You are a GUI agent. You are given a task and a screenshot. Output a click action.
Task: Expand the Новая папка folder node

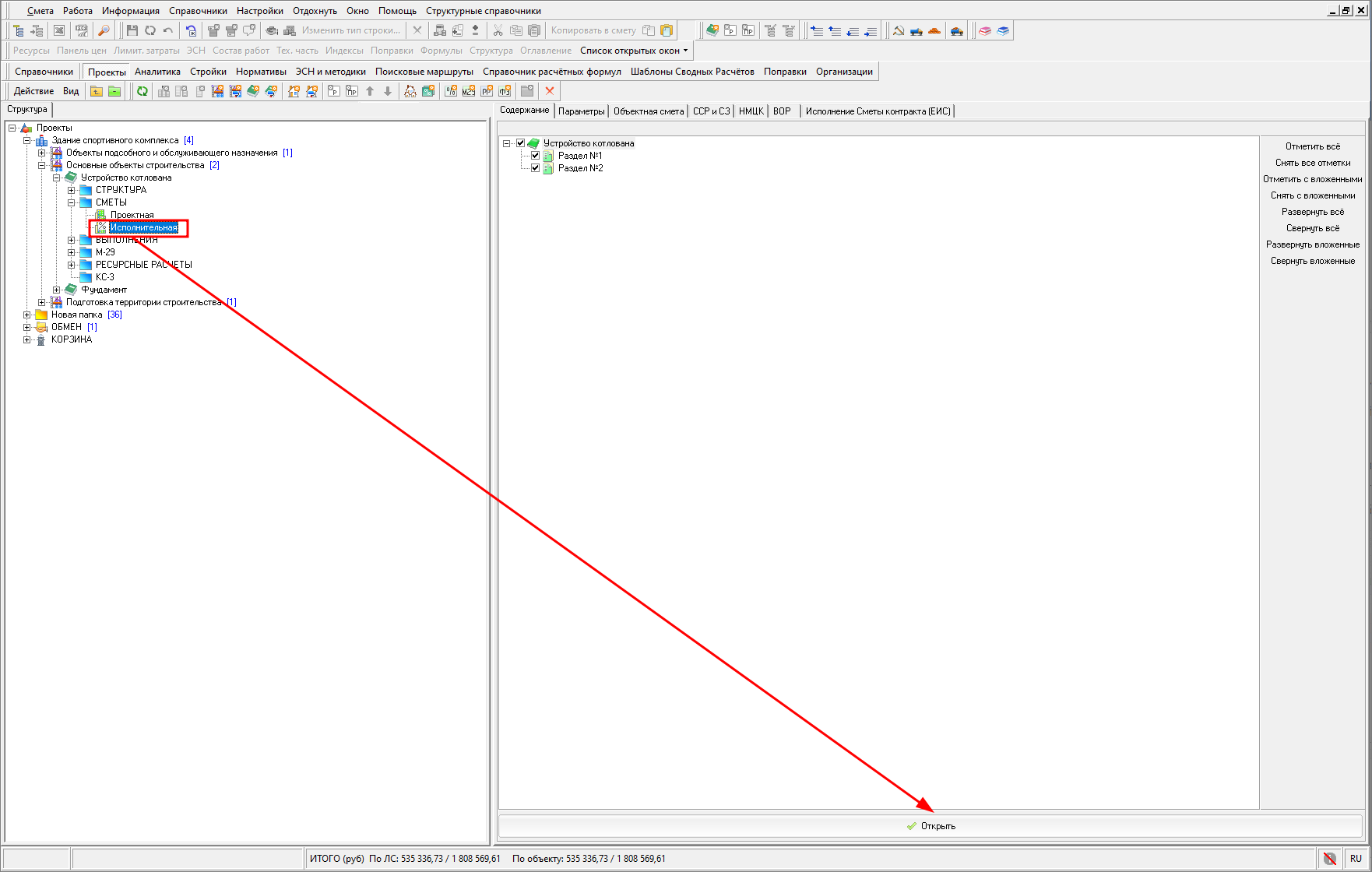pos(27,315)
